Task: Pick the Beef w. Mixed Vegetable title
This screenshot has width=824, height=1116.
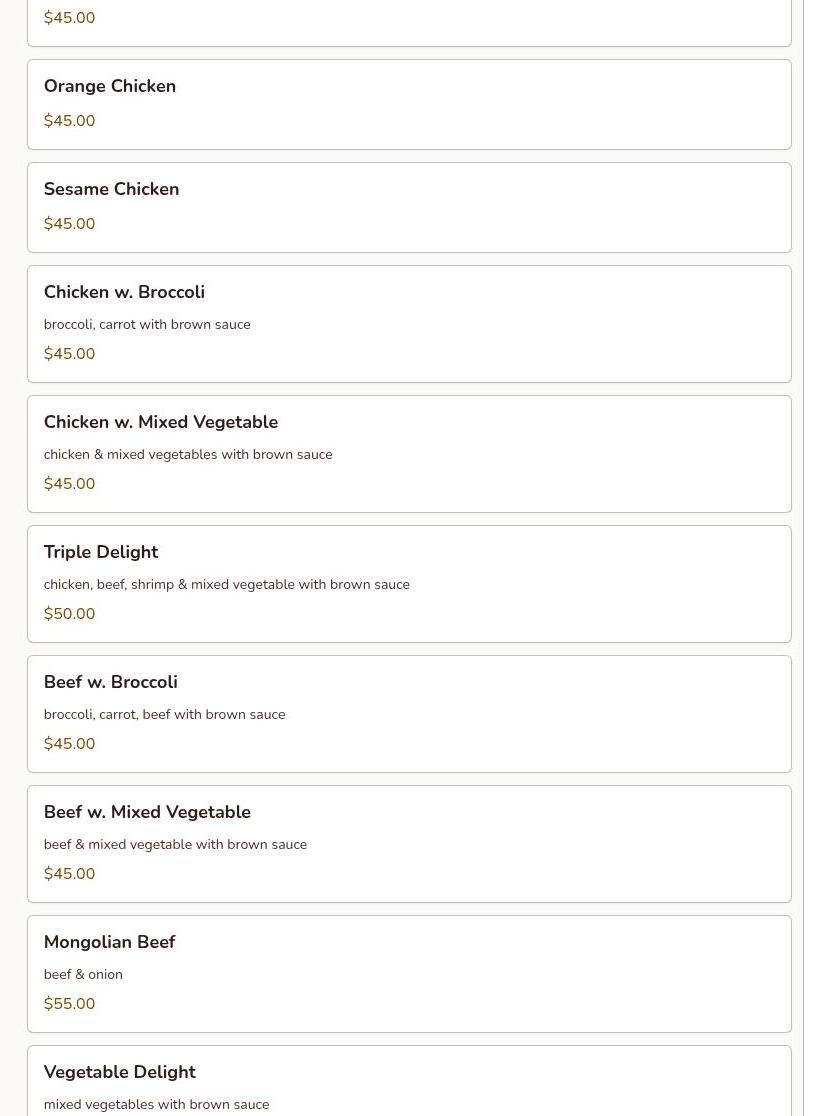Action: pos(147,812)
